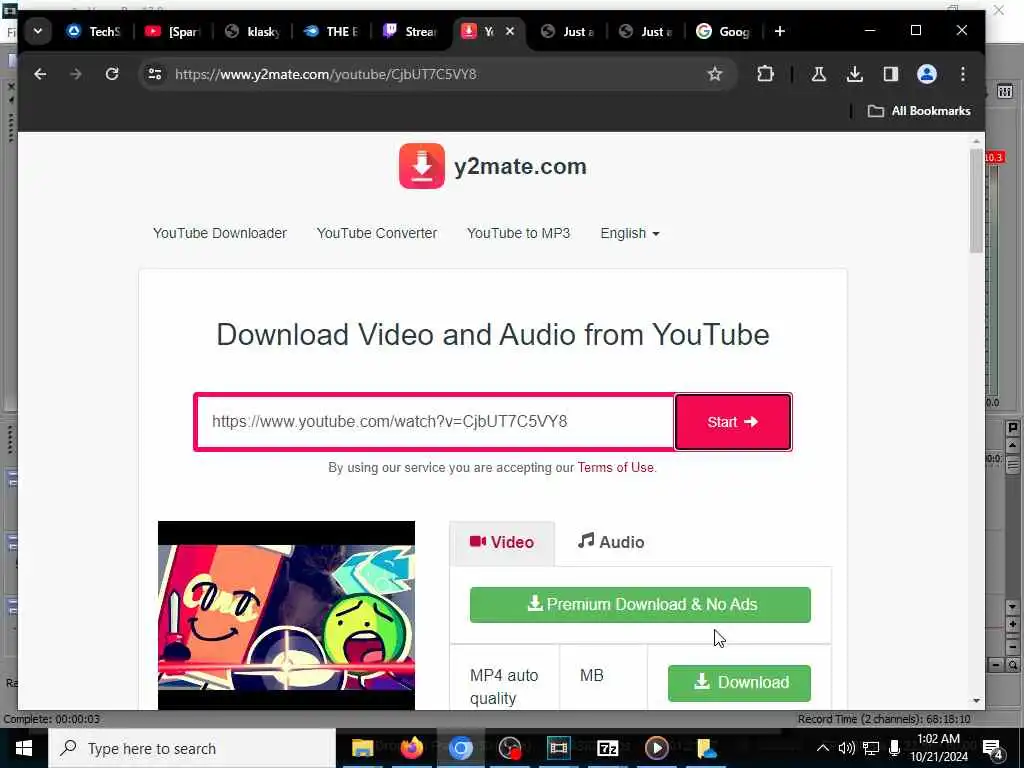Open site information icon in address bar

click(x=155, y=74)
